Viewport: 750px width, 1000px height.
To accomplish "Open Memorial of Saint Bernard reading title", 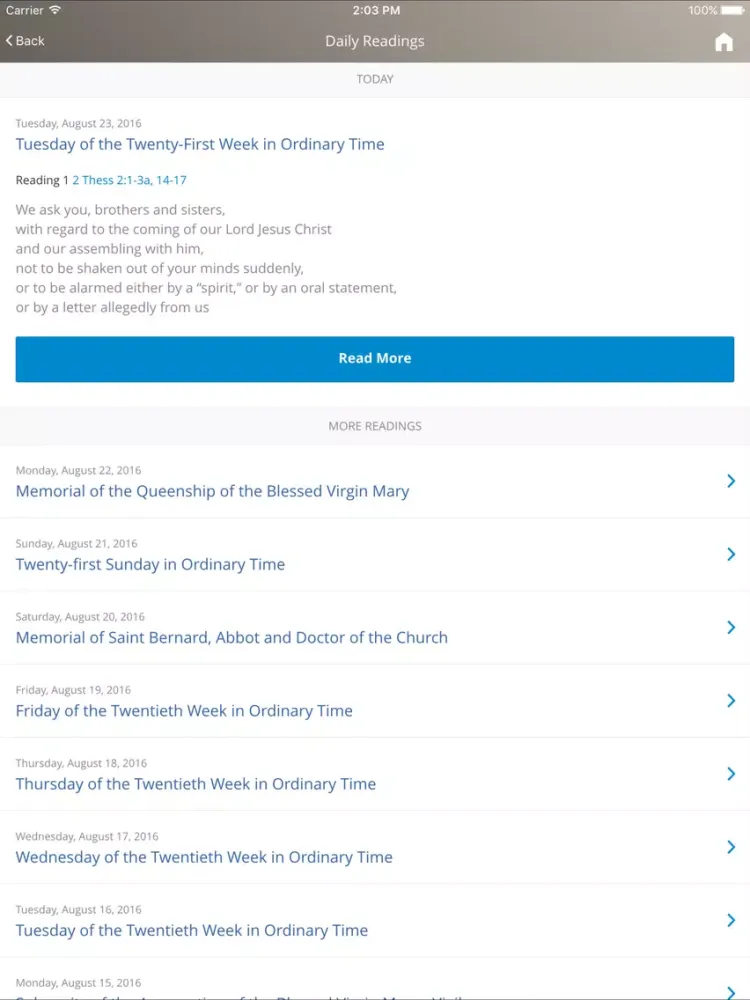I will click(231, 637).
